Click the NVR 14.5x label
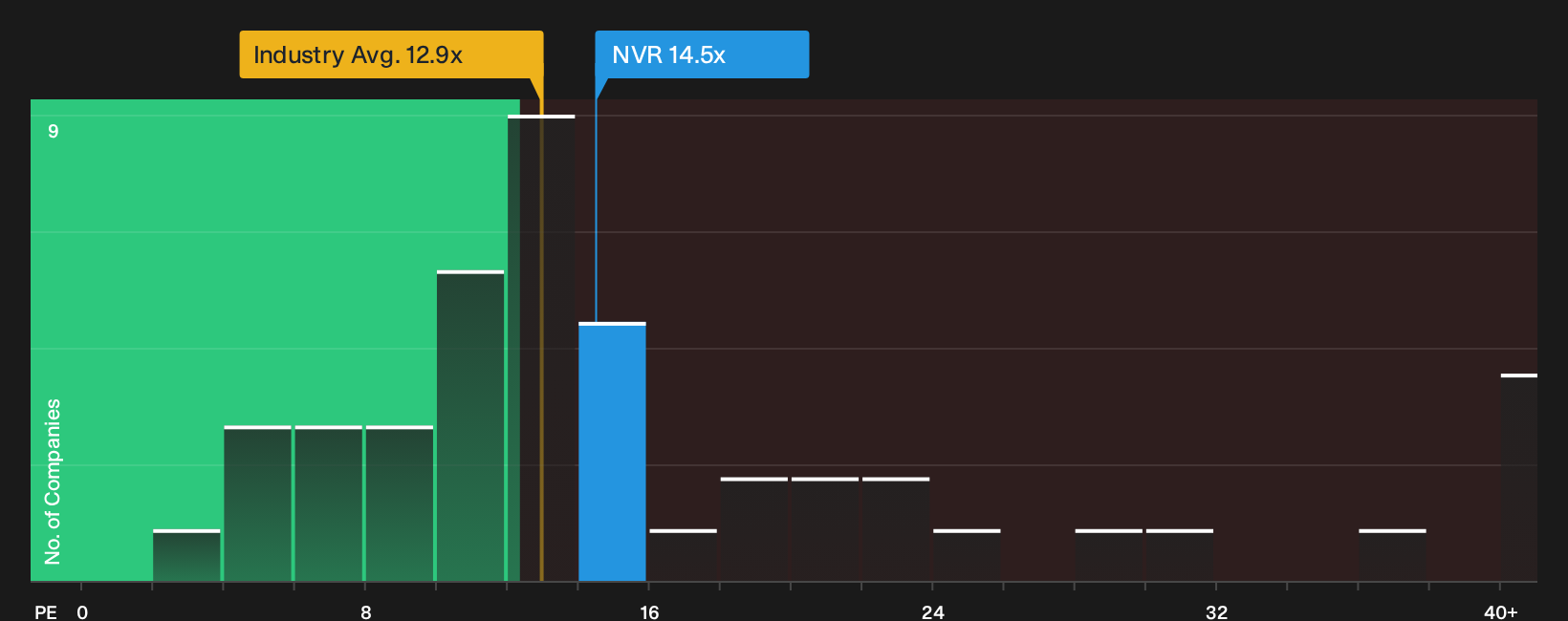 (702, 54)
